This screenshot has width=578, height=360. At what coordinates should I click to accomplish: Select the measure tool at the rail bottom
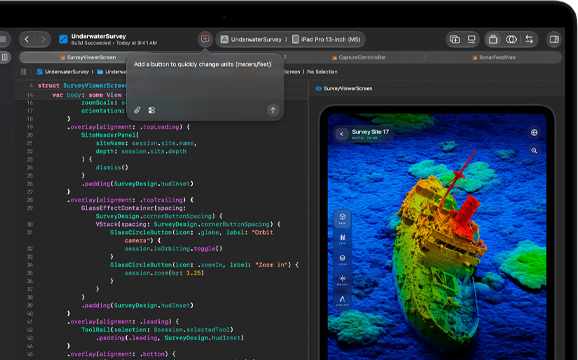click(342, 300)
